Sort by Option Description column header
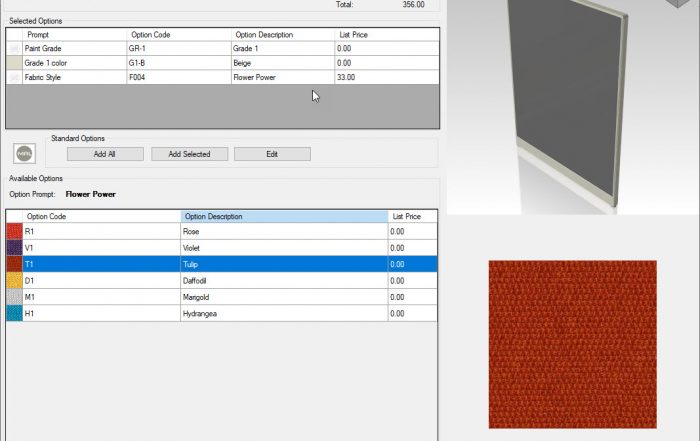The height and width of the screenshot is (441, 700). (x=284, y=216)
